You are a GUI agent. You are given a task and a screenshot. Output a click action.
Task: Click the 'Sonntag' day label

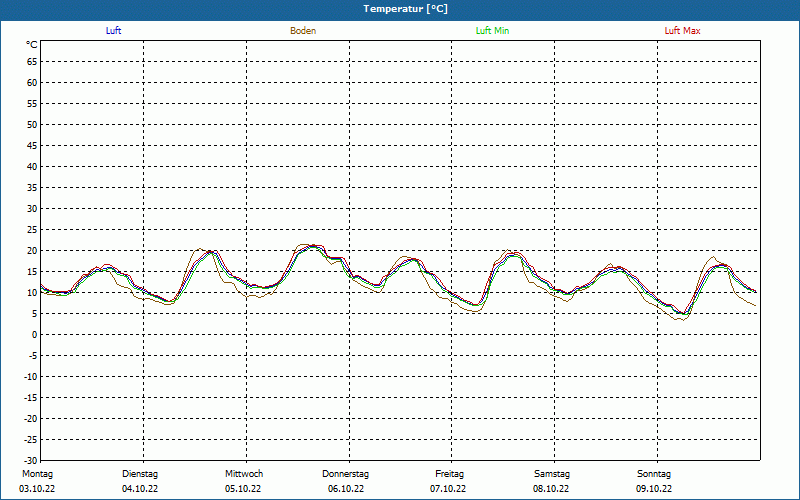(x=654, y=474)
